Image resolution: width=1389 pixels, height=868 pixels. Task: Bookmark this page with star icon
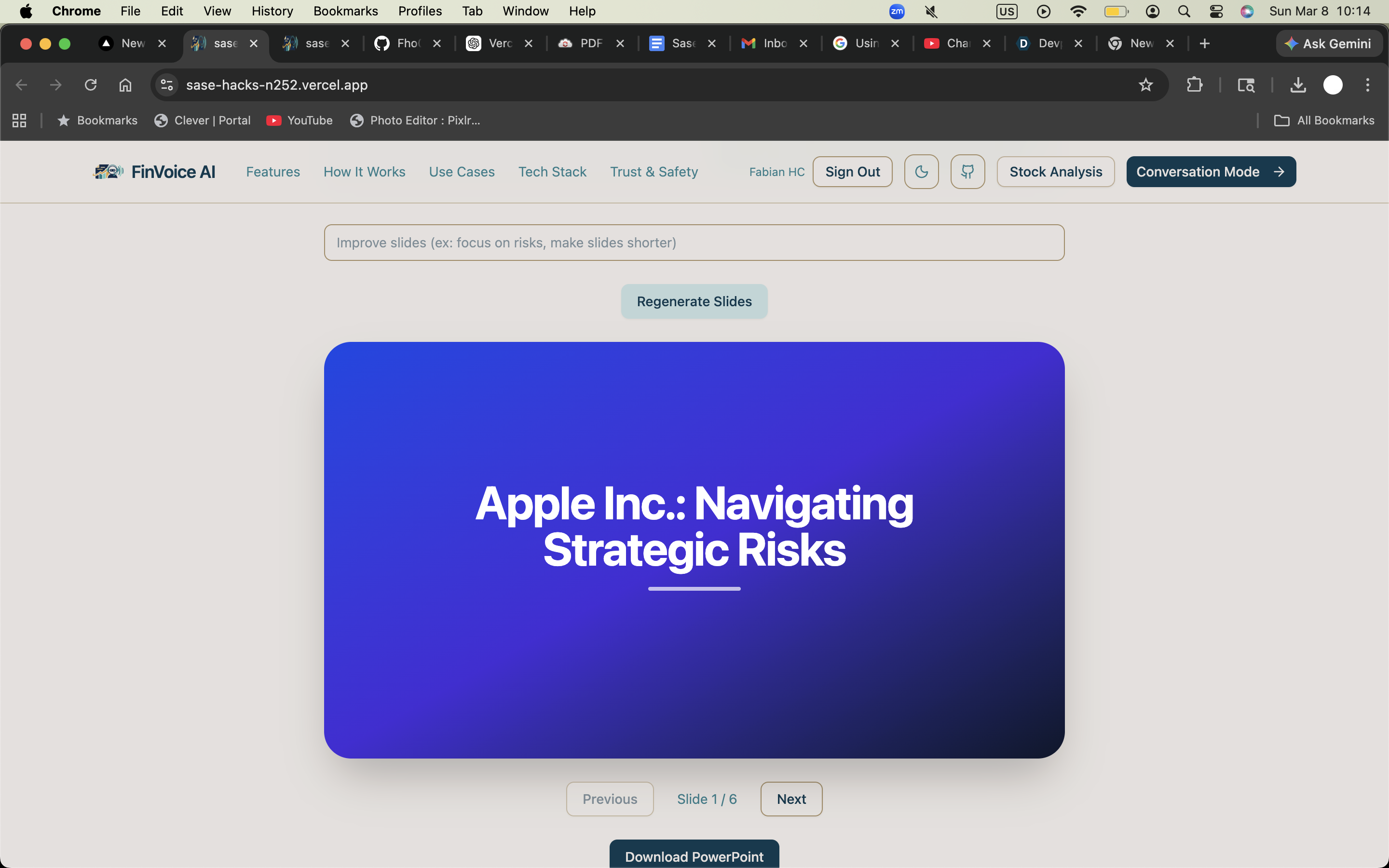pos(1145,85)
